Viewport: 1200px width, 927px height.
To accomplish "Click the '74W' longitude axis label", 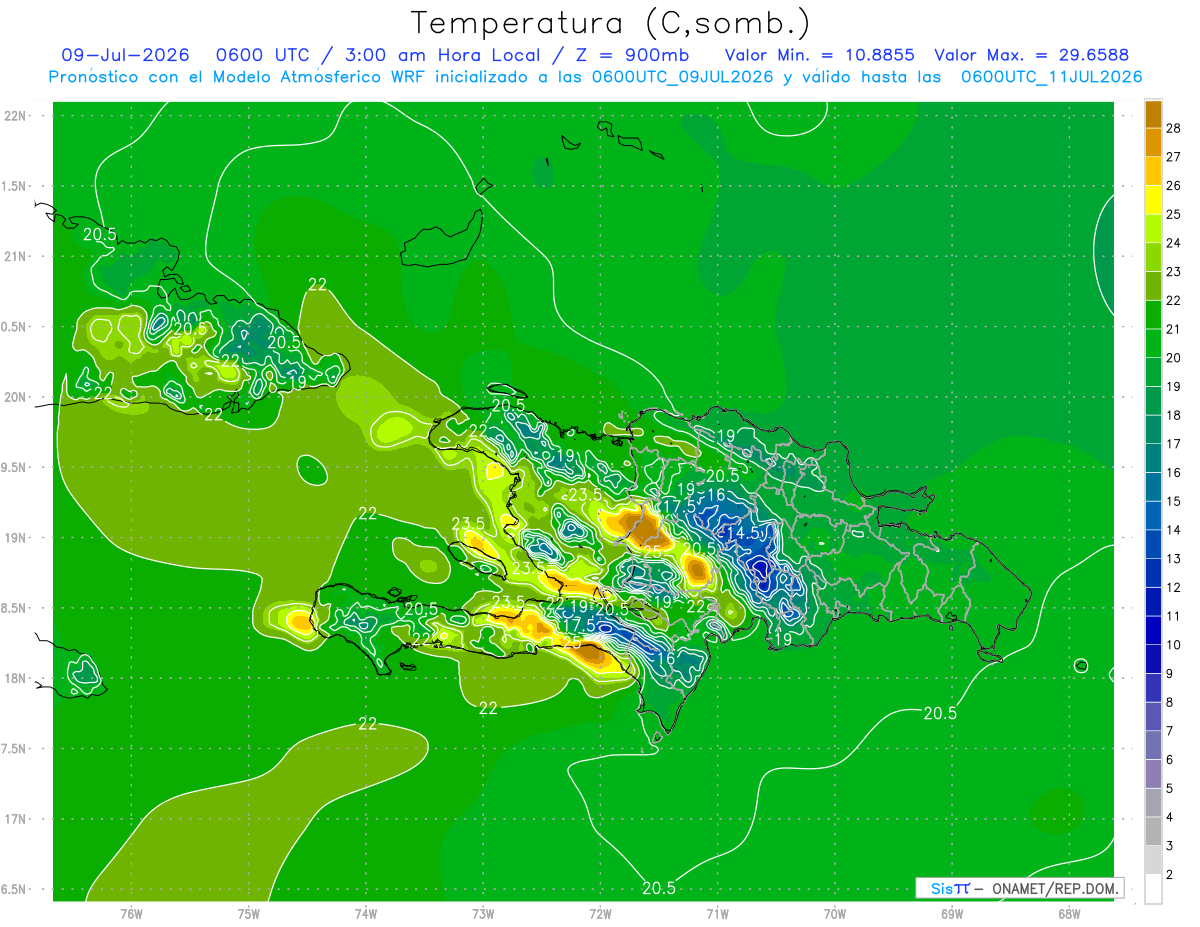I will click(366, 913).
